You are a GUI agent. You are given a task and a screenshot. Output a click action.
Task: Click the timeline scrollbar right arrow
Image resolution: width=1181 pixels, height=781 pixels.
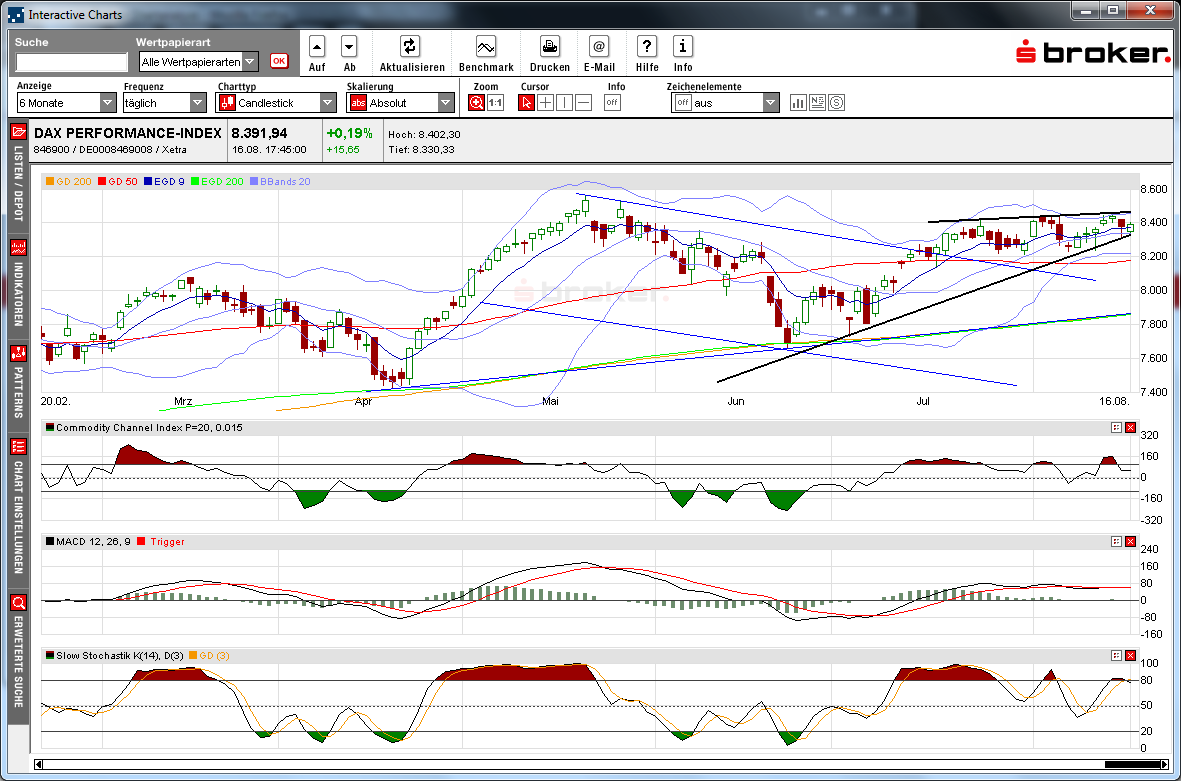pos(1164,764)
